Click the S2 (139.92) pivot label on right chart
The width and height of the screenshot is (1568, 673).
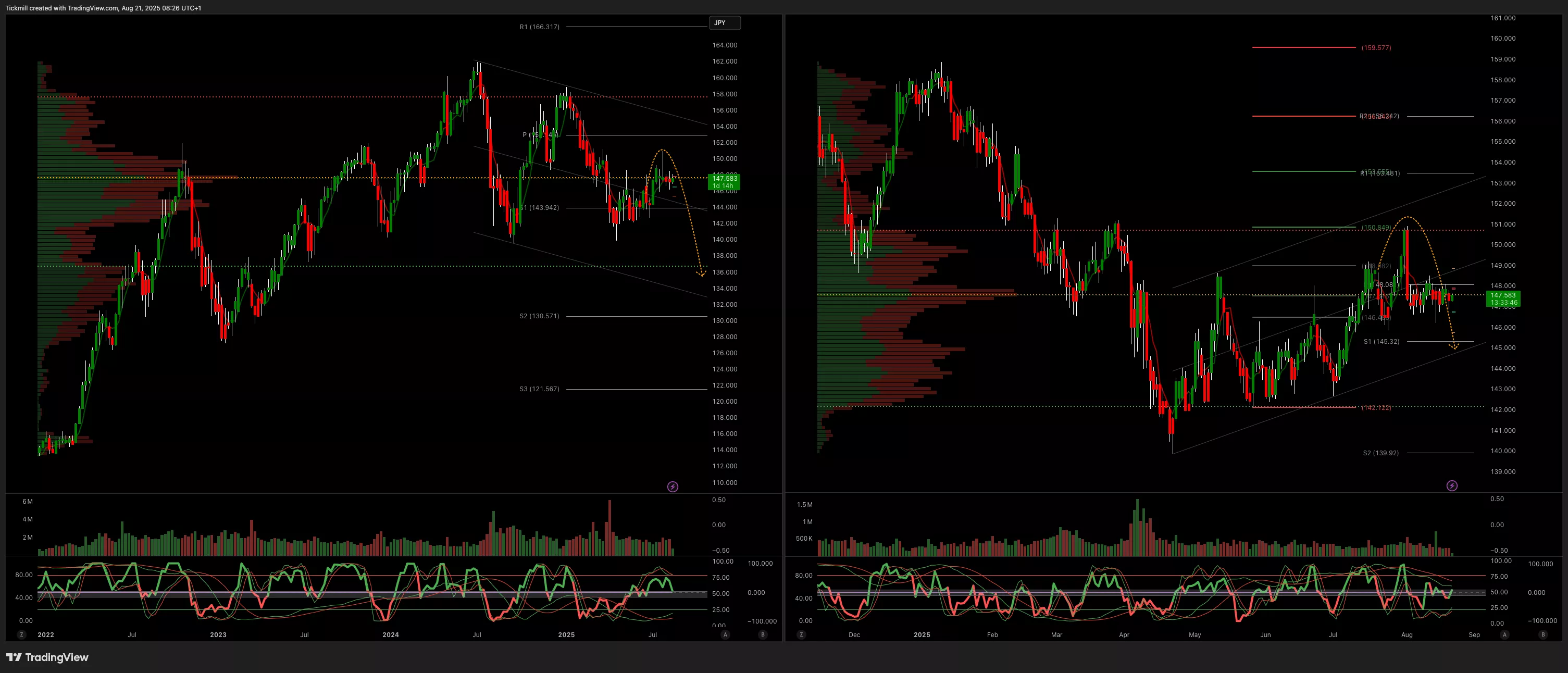1380,453
